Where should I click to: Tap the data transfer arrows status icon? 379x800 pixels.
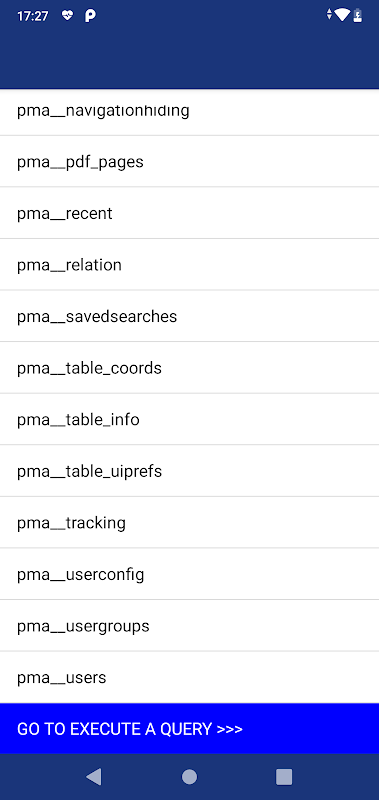pos(330,15)
